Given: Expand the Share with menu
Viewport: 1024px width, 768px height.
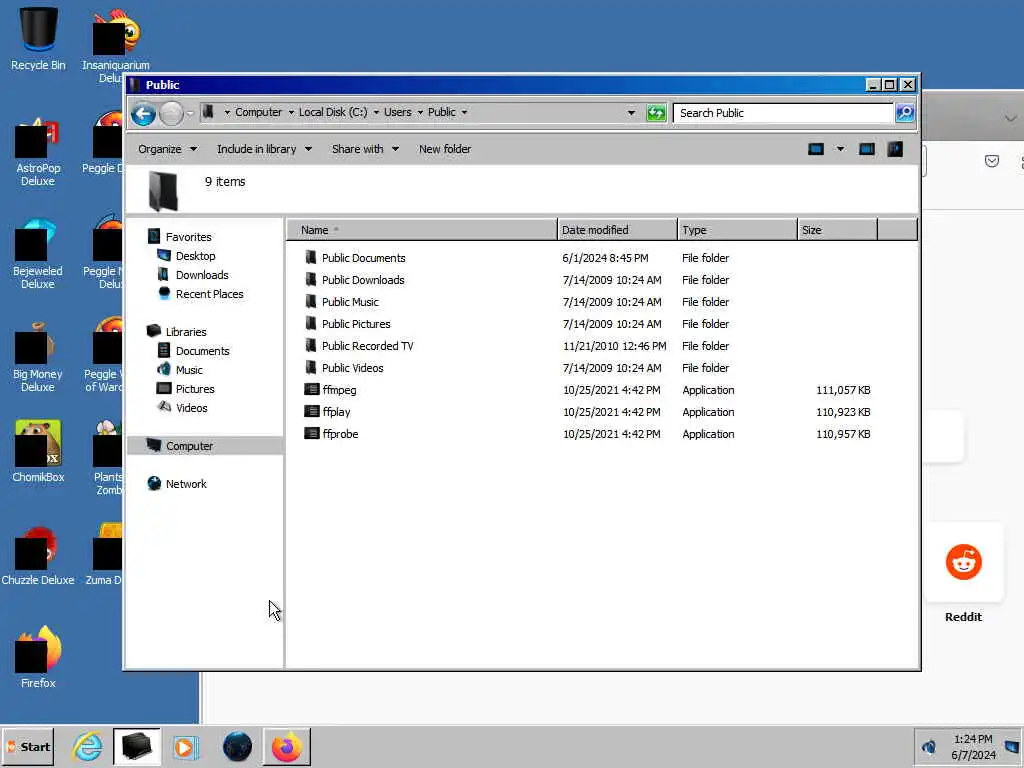Looking at the screenshot, I should 365,149.
